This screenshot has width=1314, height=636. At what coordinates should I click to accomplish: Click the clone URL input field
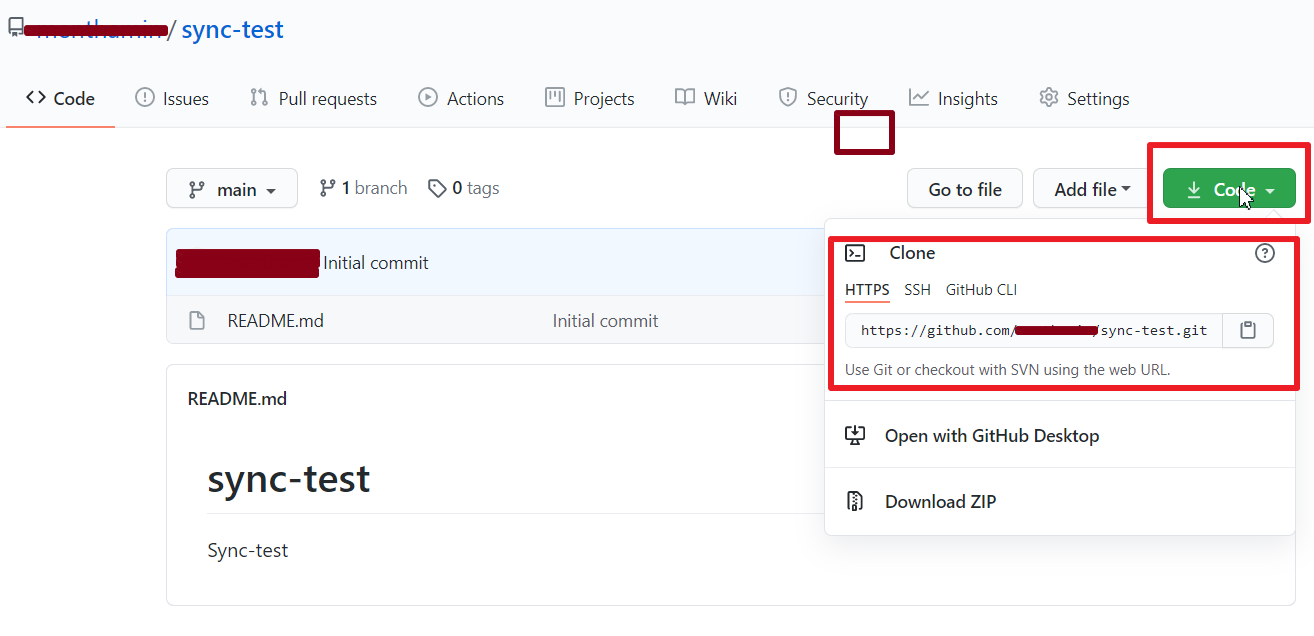[1034, 330]
